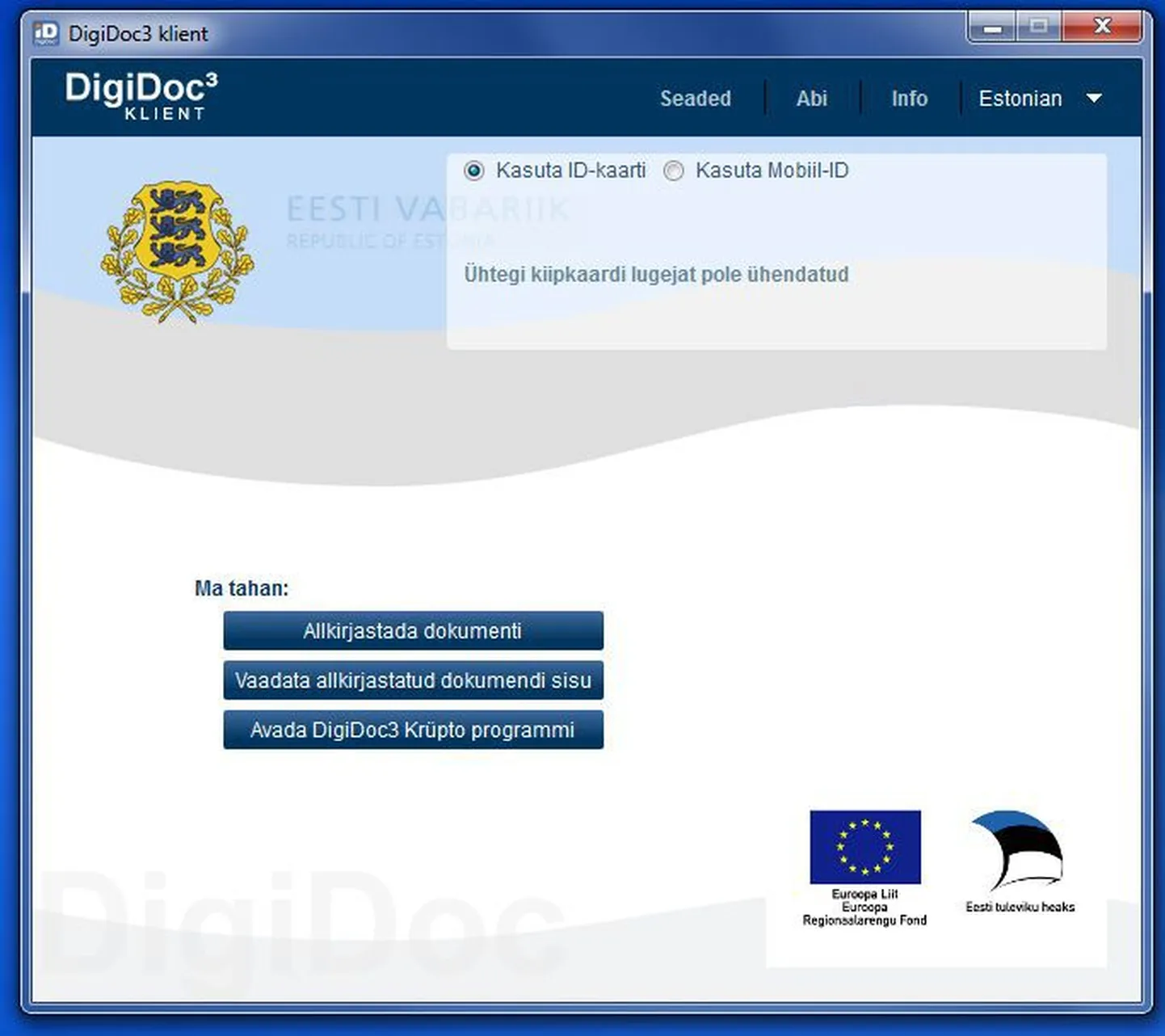
Task: Open the language selector showing Estonian
Action: click(x=1040, y=99)
